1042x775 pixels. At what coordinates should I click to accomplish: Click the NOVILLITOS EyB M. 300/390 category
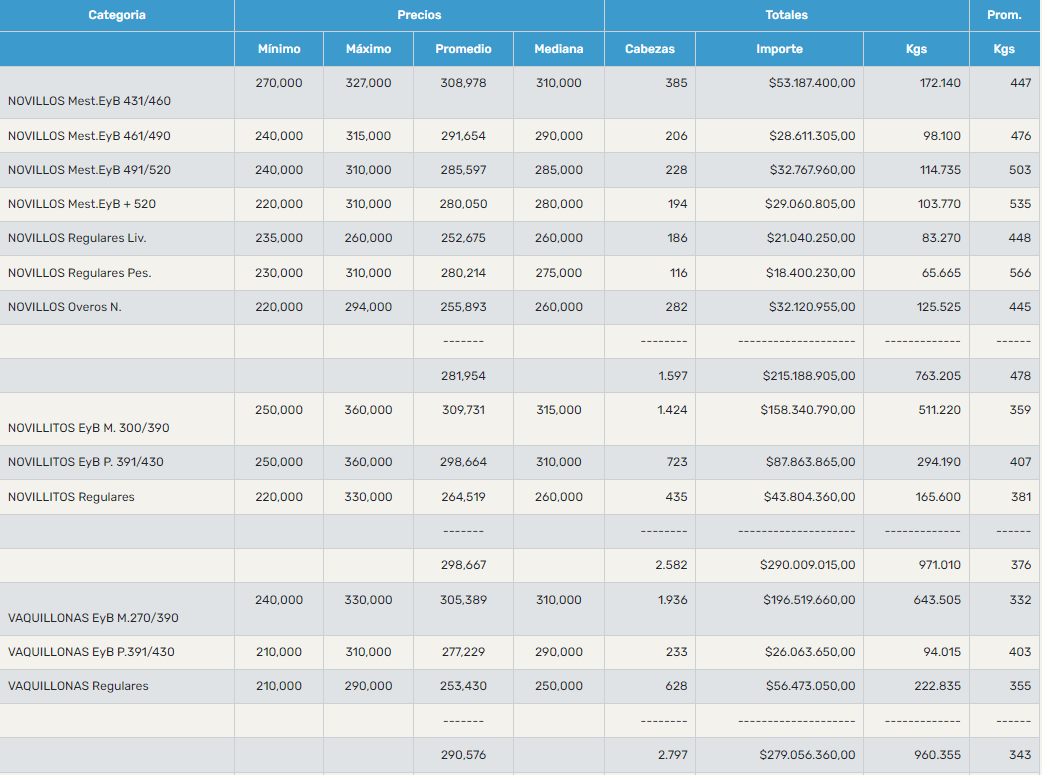pos(89,428)
